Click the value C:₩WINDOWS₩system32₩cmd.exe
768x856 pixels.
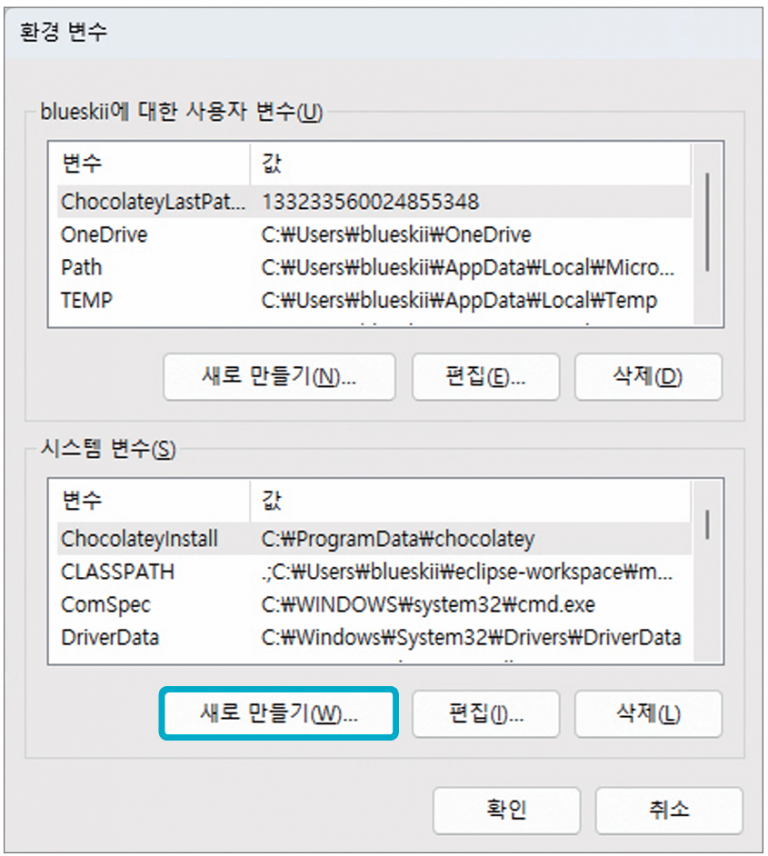428,604
